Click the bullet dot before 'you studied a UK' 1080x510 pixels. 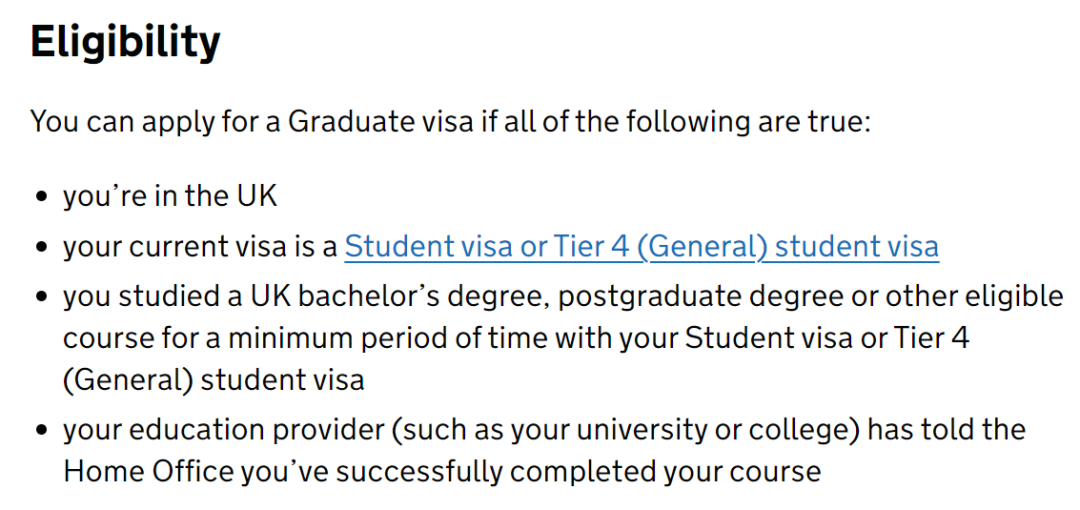[x=43, y=298]
